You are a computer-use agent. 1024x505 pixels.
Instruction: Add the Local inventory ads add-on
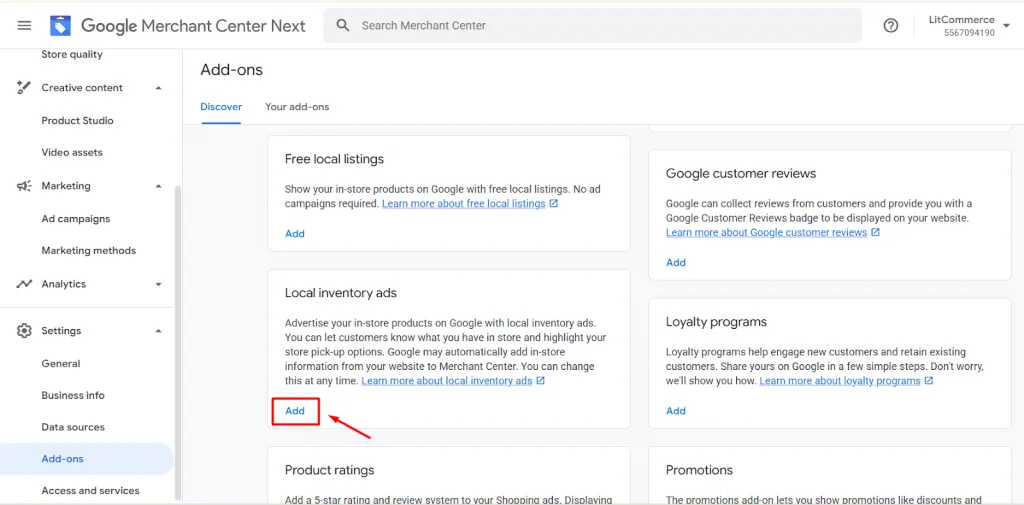click(x=295, y=411)
